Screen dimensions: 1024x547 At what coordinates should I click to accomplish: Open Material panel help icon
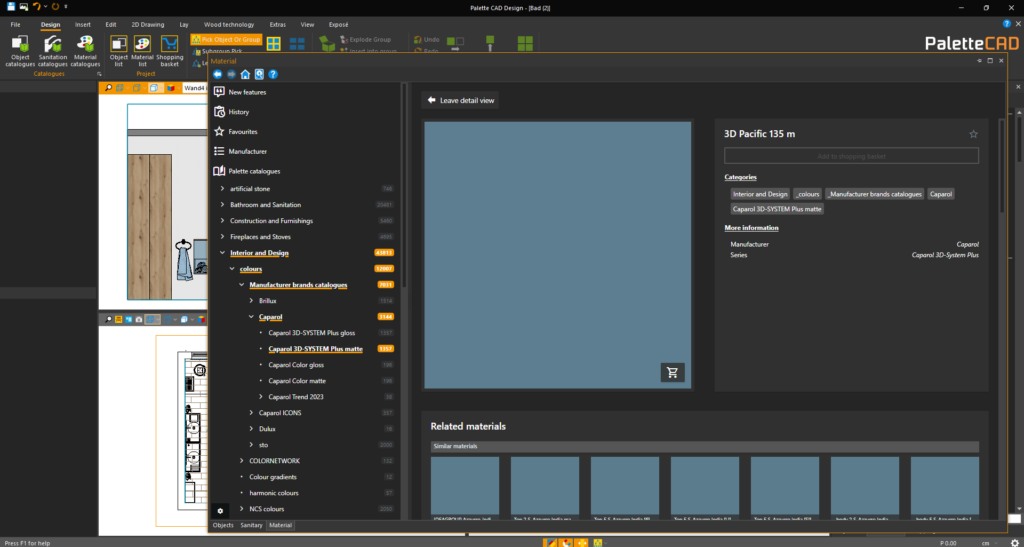coord(273,74)
